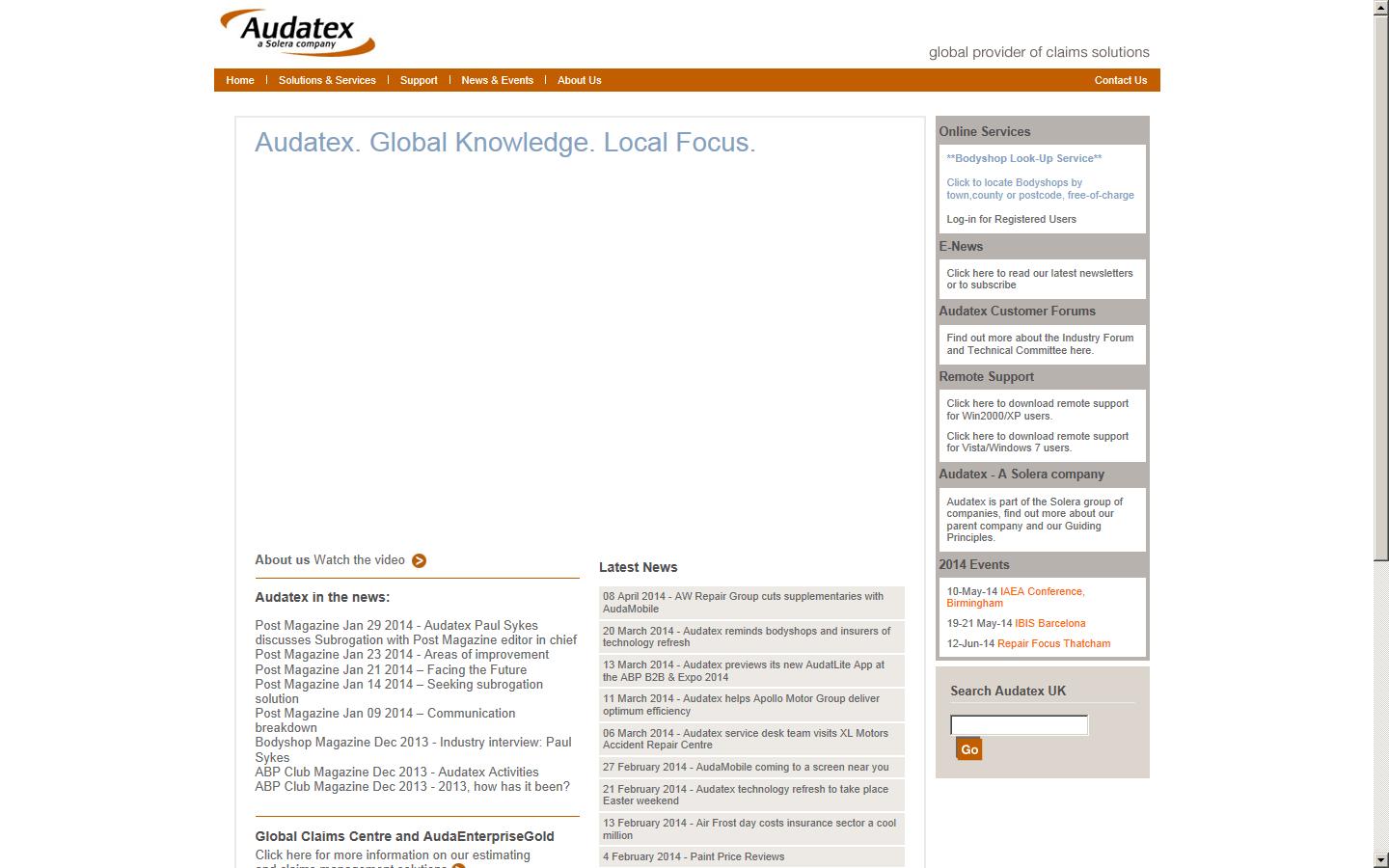Open the Bodyshop Look-Up Service link
Screen dimensions: 1389x868
1024,158
